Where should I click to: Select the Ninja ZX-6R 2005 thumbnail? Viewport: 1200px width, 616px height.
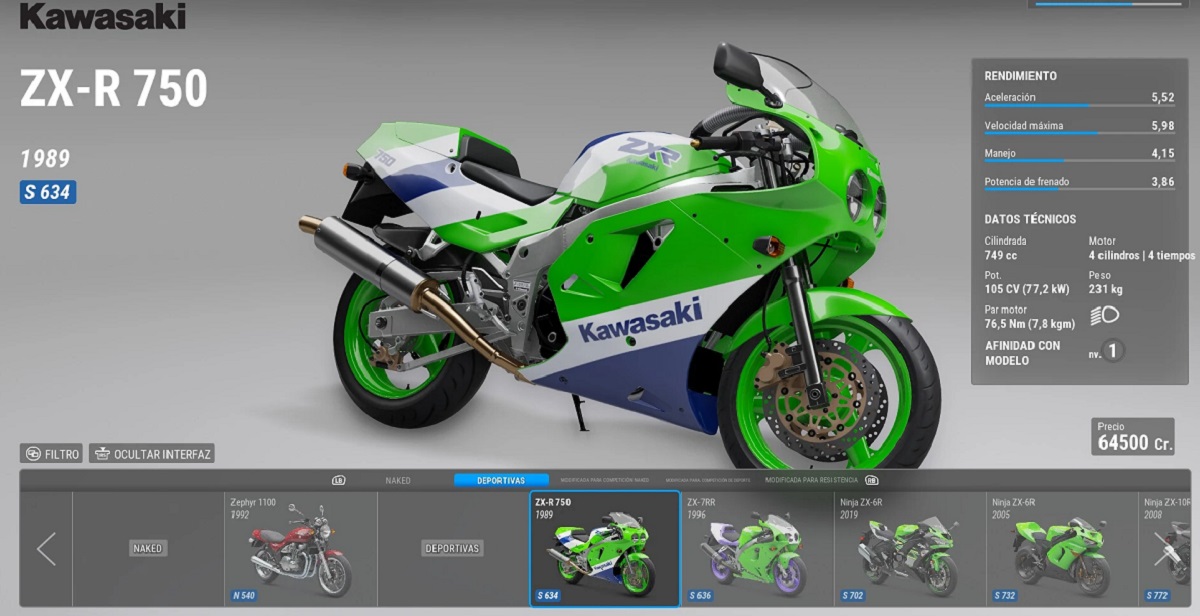[1062, 549]
